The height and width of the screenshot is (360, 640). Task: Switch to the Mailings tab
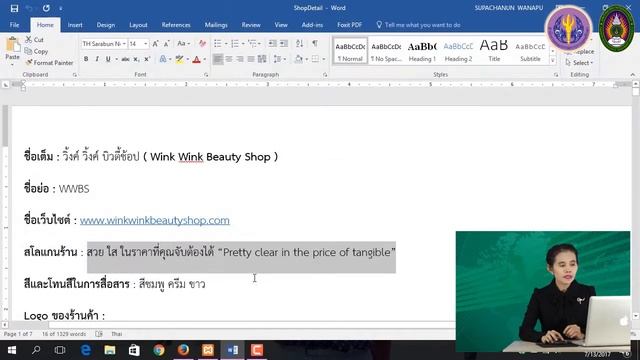coord(216,25)
